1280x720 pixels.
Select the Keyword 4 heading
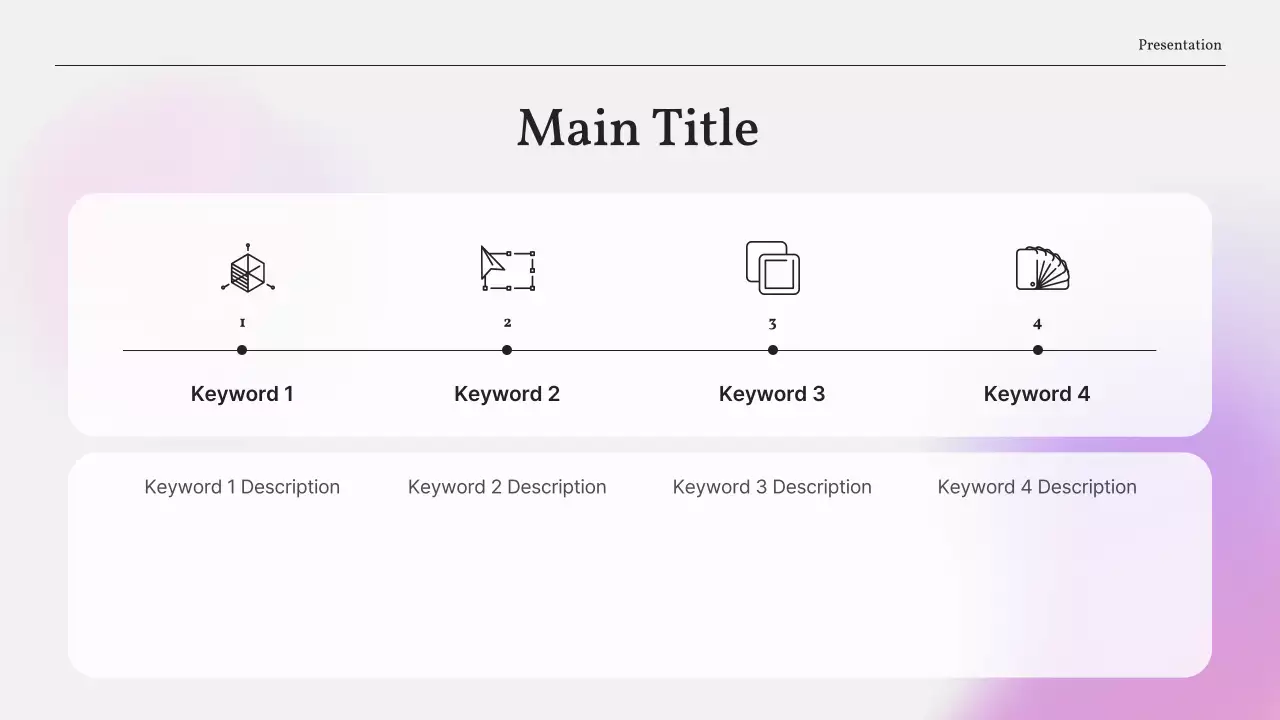1037,393
